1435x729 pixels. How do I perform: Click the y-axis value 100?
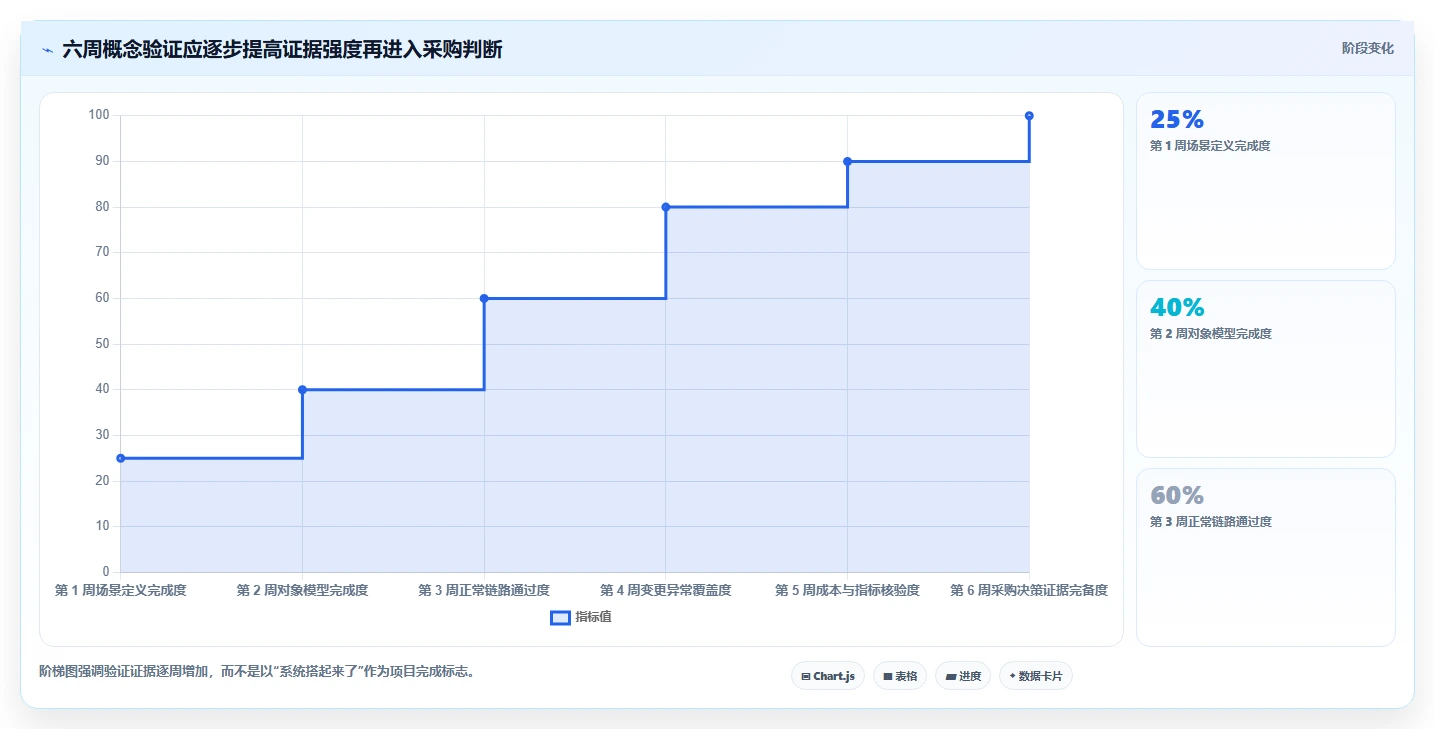98,115
